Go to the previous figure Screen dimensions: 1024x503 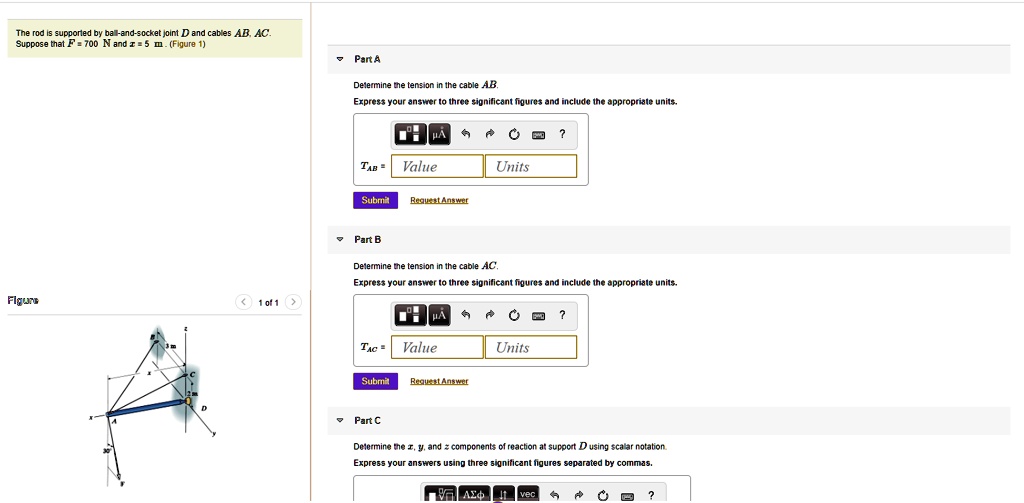[243, 302]
